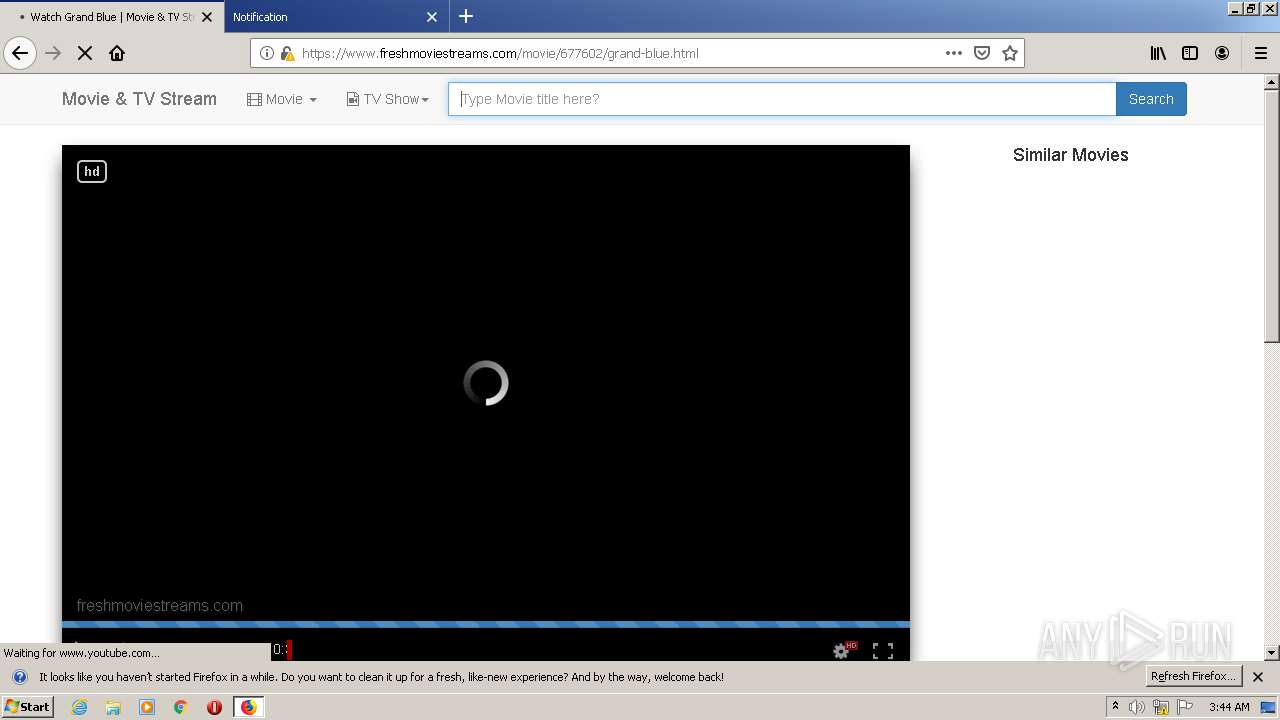Dismiss the Firefox refresh notification bar

pos(1258,677)
